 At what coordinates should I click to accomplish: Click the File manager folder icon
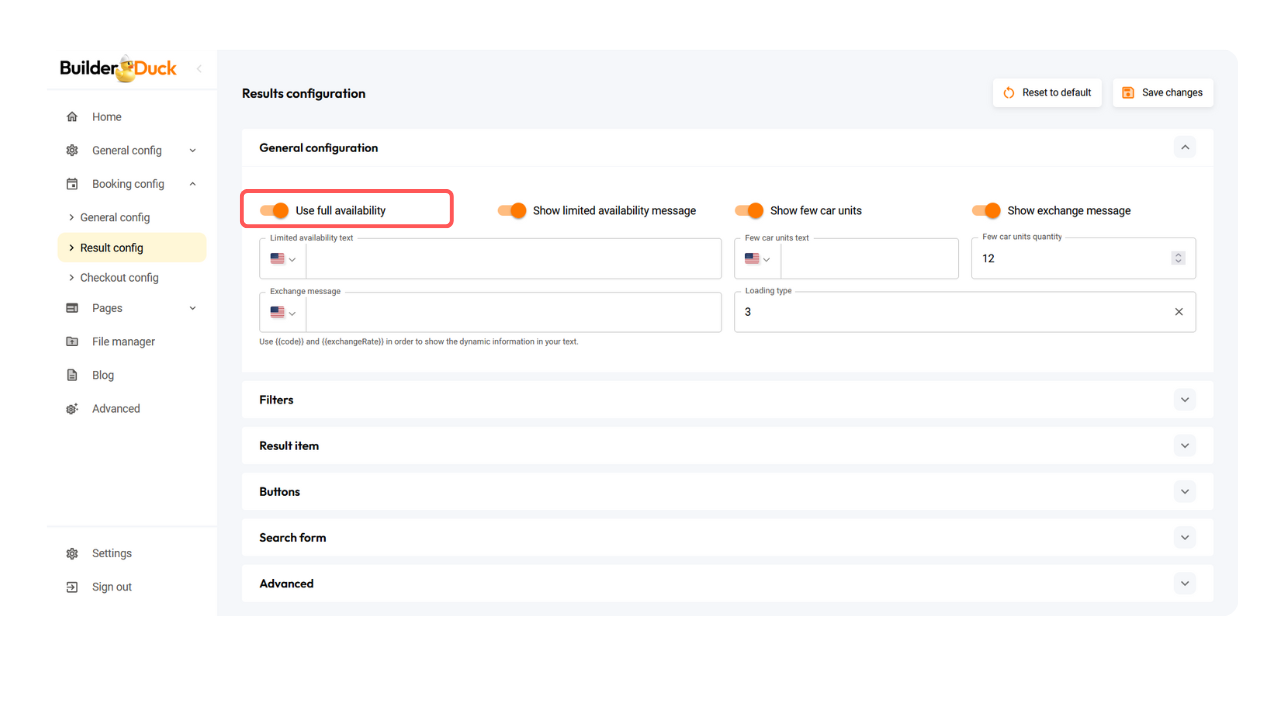tap(72, 342)
